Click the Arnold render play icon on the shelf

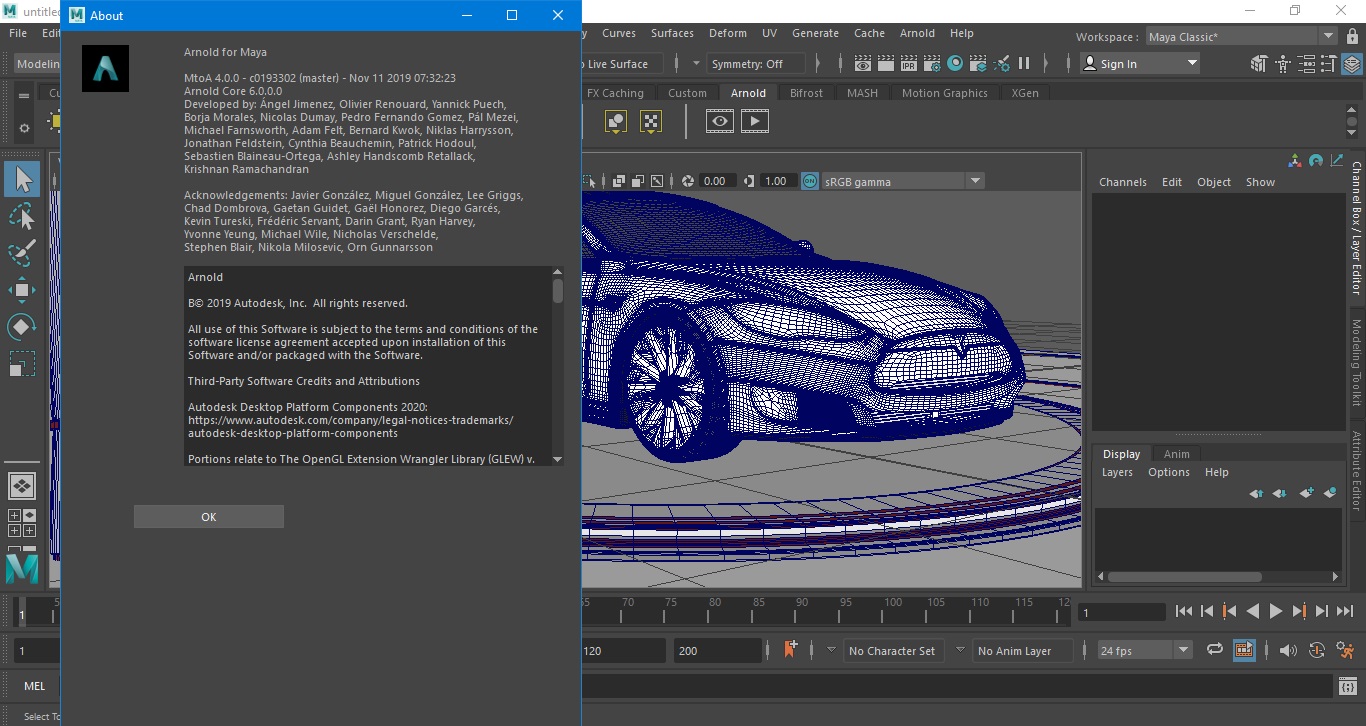754,122
